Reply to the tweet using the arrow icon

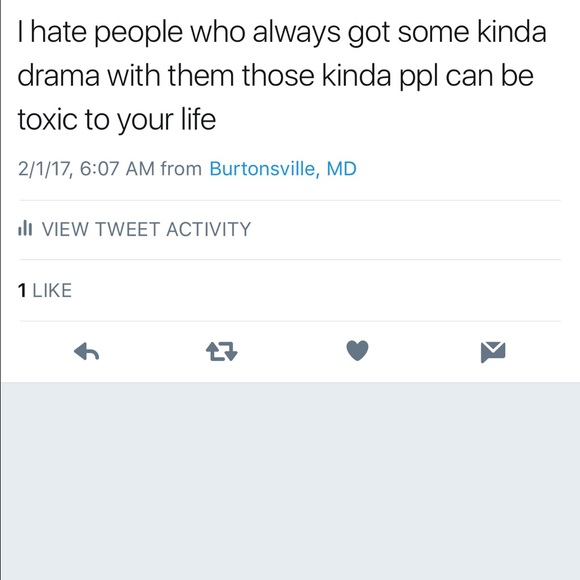(86, 351)
